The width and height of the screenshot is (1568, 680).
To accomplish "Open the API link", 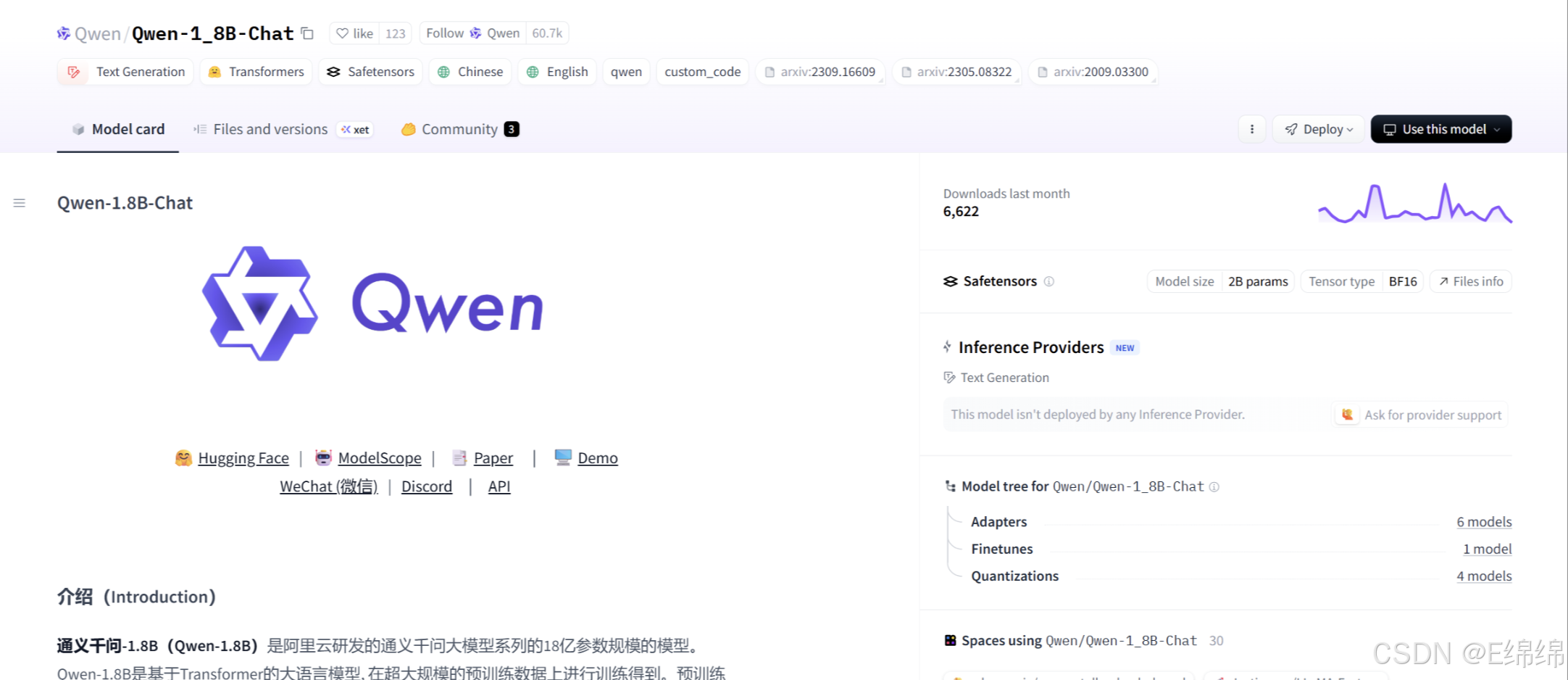I will pyautogui.click(x=499, y=486).
